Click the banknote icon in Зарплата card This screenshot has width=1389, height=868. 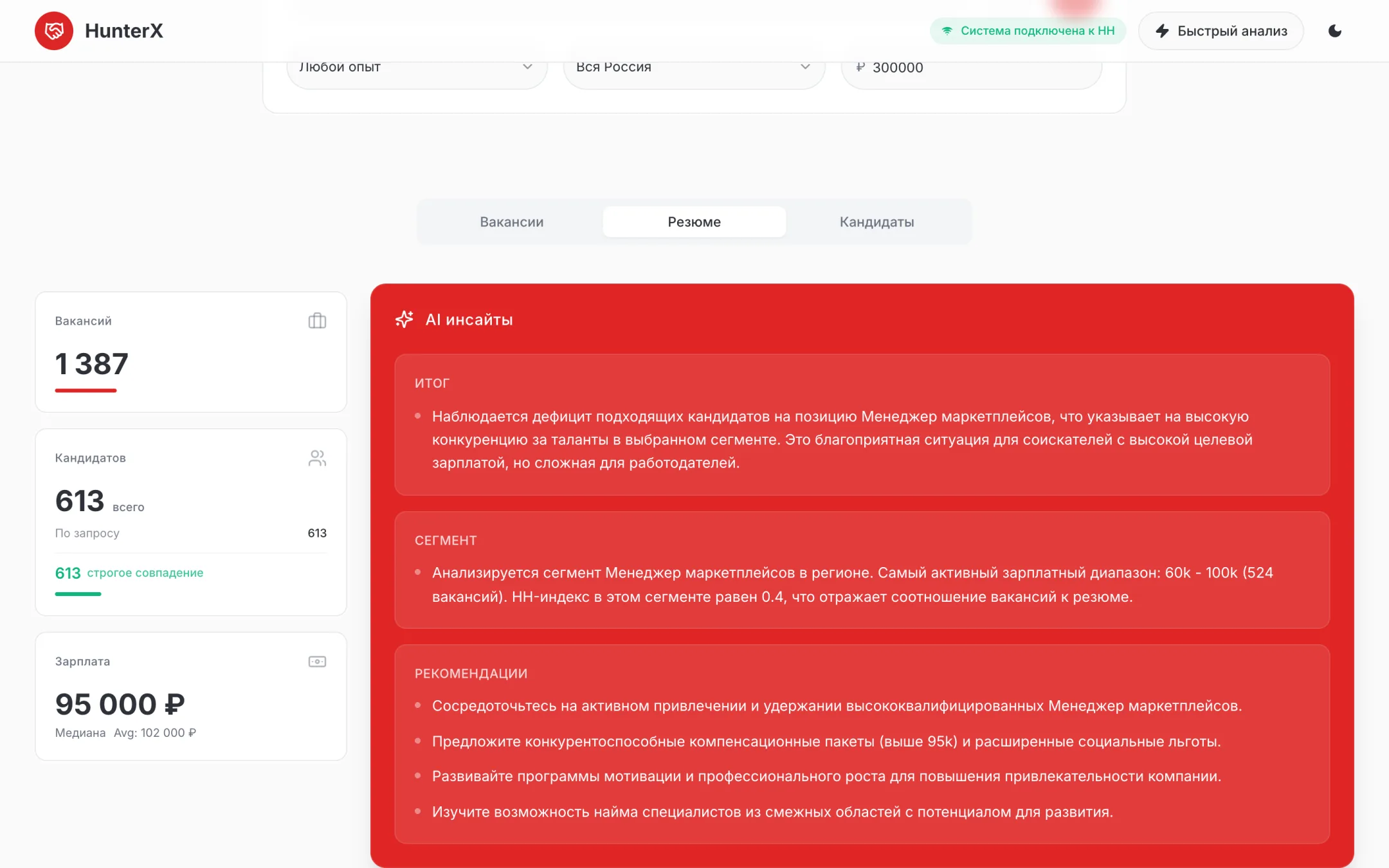click(317, 662)
